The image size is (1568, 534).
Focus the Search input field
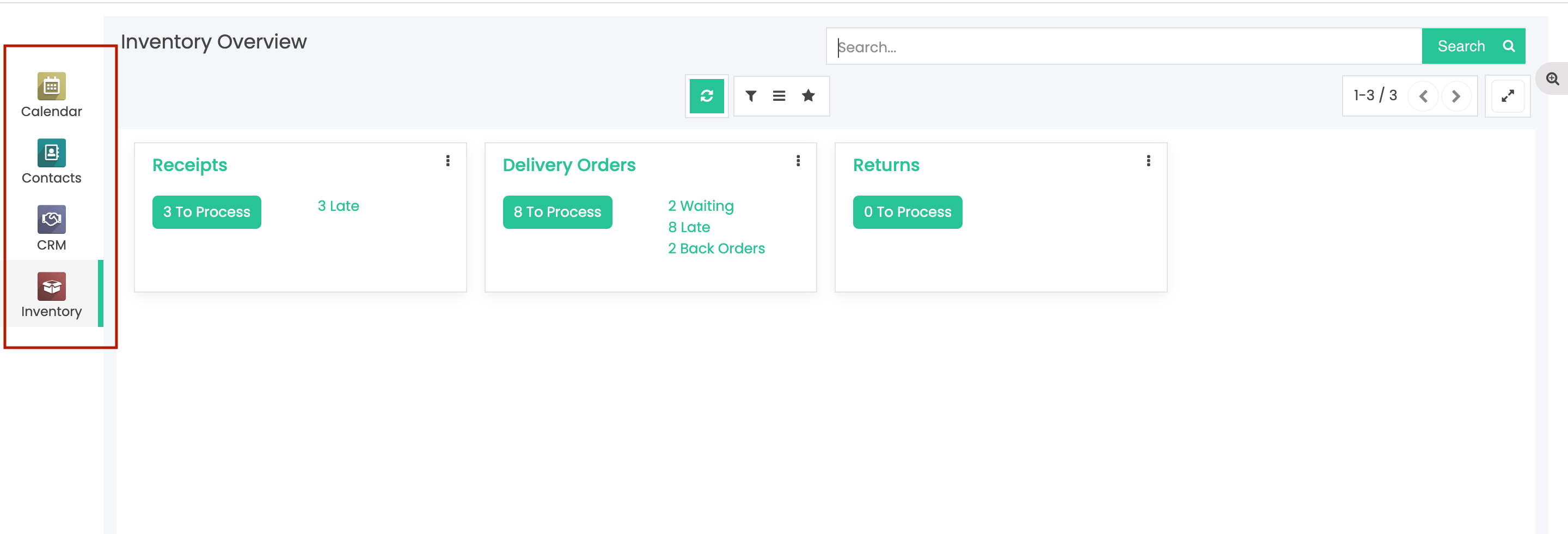coord(1123,47)
